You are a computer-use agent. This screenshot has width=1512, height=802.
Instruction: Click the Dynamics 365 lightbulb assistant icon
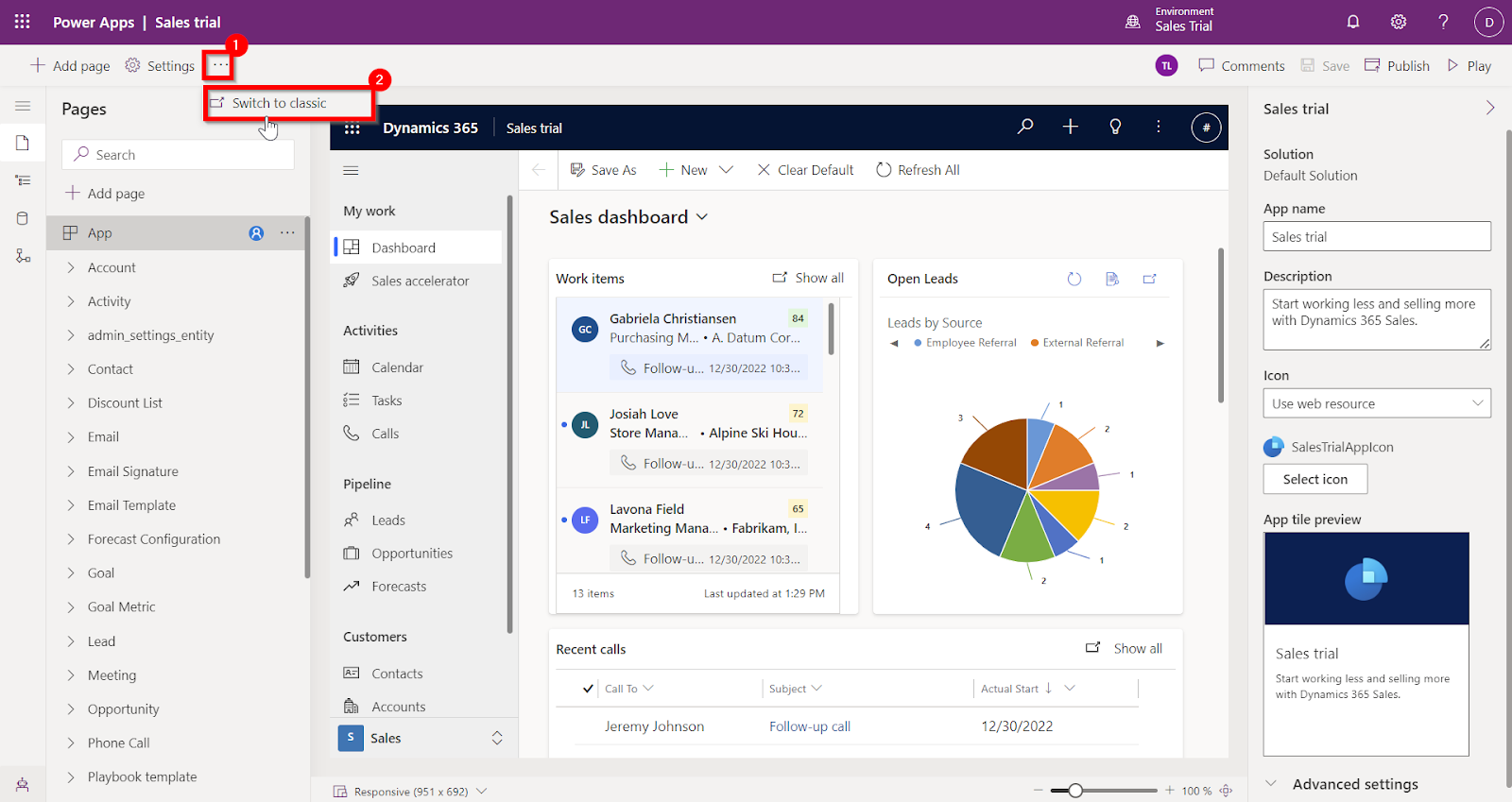pyautogui.click(x=1115, y=127)
